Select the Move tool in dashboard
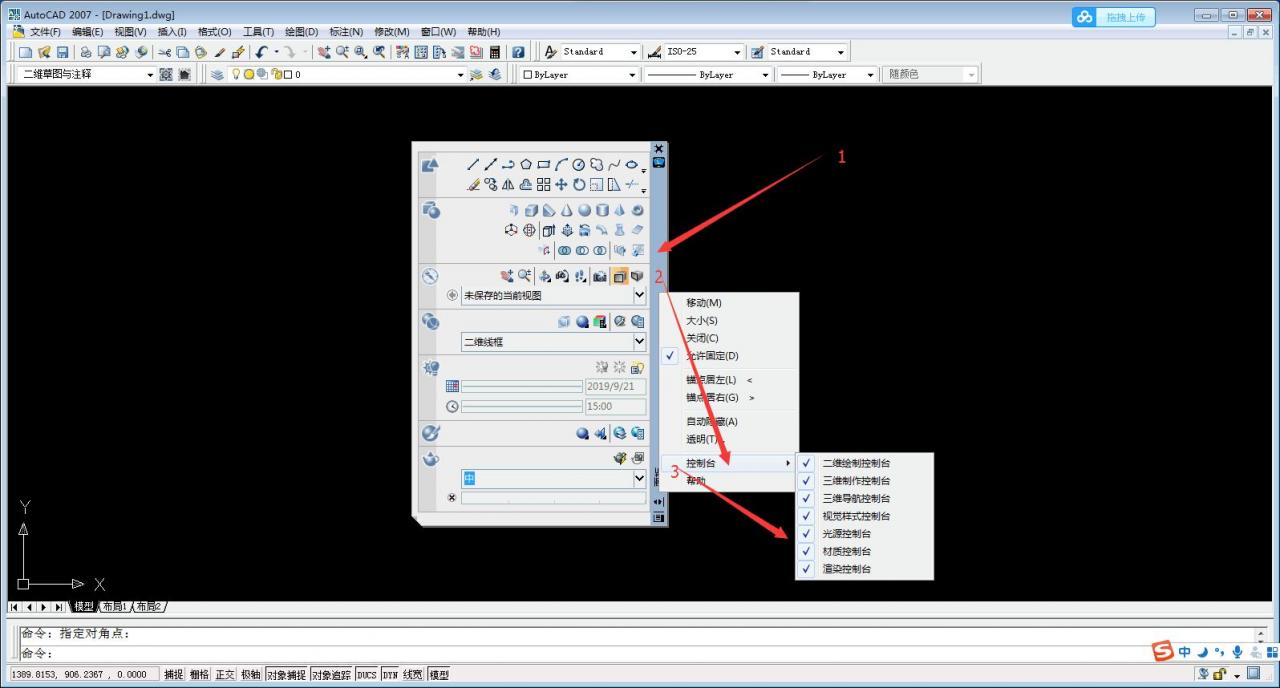This screenshot has width=1280, height=688. pyautogui.click(x=561, y=184)
